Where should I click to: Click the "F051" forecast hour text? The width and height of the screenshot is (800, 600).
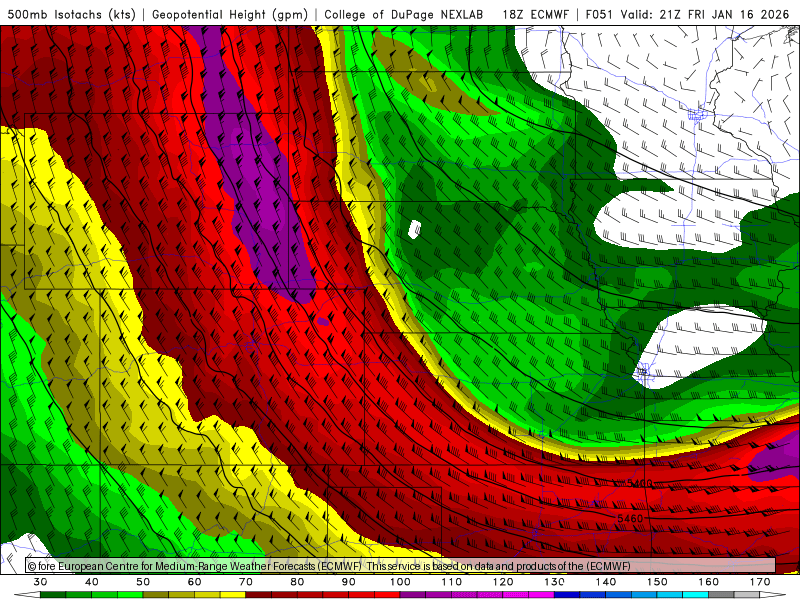(x=600, y=15)
